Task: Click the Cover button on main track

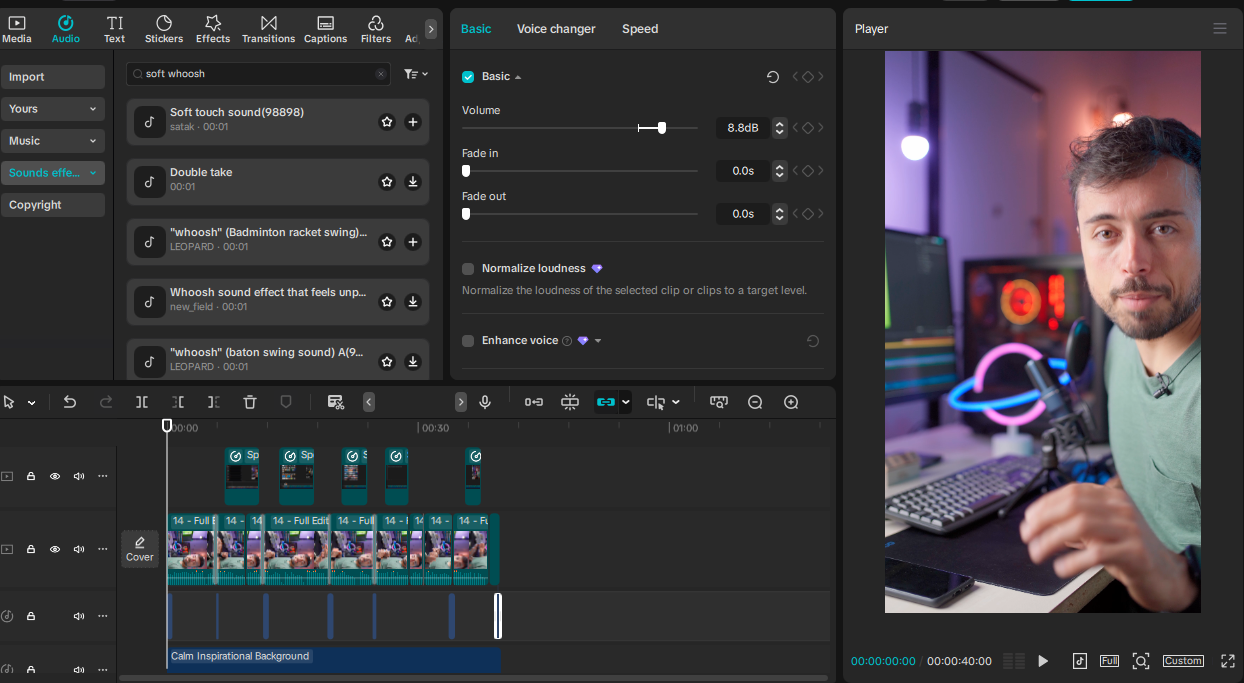Action: 140,549
